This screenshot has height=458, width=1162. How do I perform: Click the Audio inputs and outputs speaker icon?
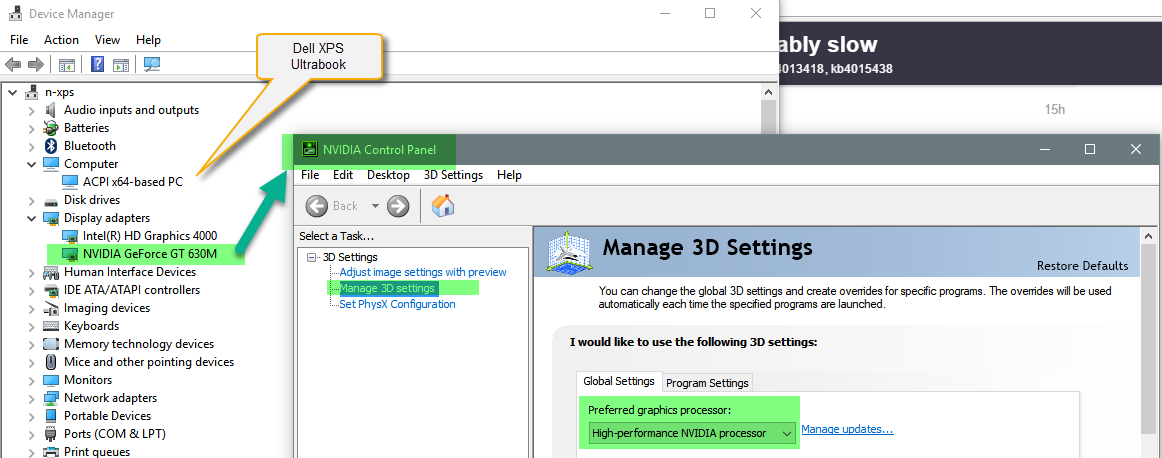tap(51, 110)
